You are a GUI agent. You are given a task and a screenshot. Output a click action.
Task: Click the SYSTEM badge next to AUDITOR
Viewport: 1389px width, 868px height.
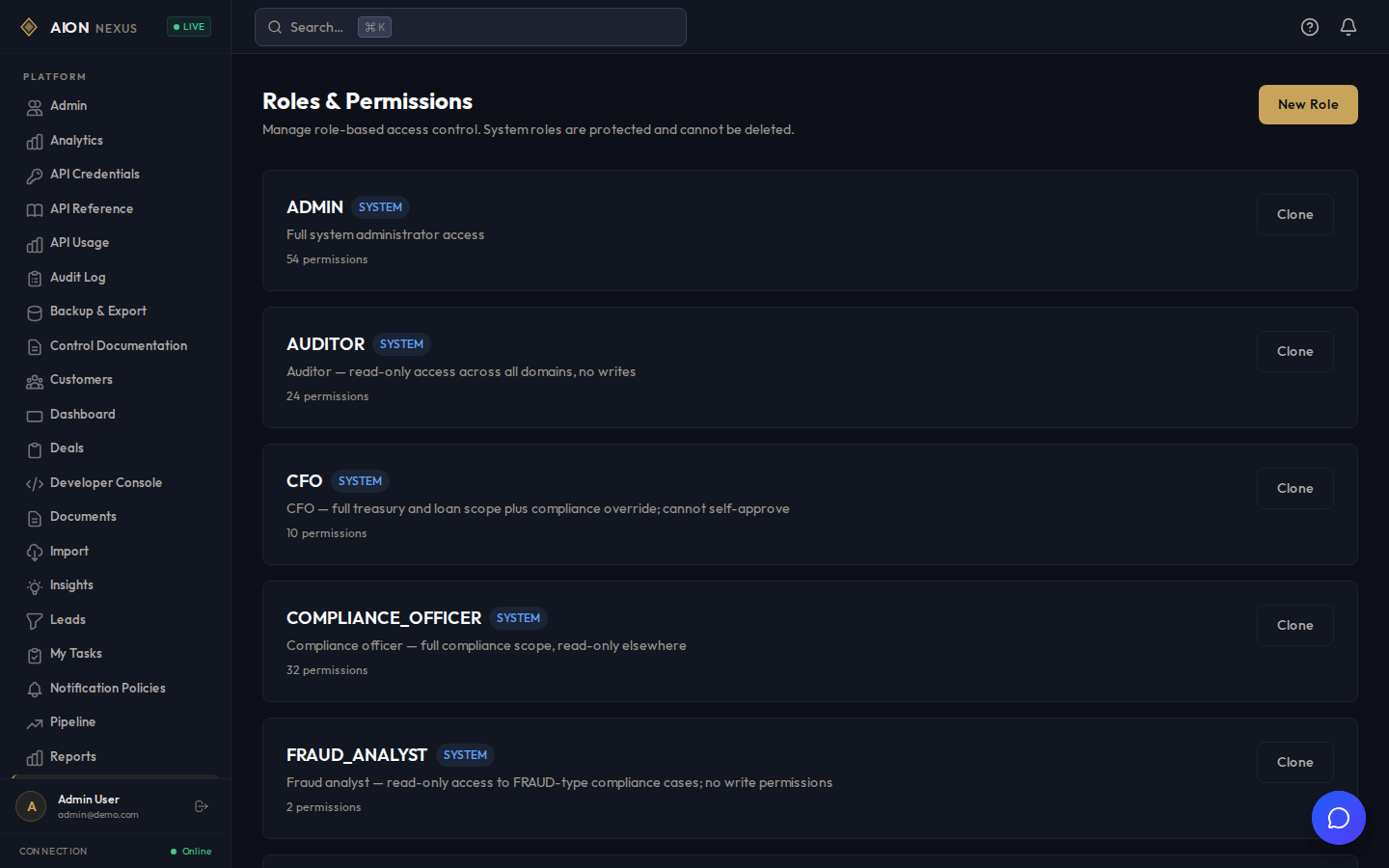pyautogui.click(x=401, y=344)
